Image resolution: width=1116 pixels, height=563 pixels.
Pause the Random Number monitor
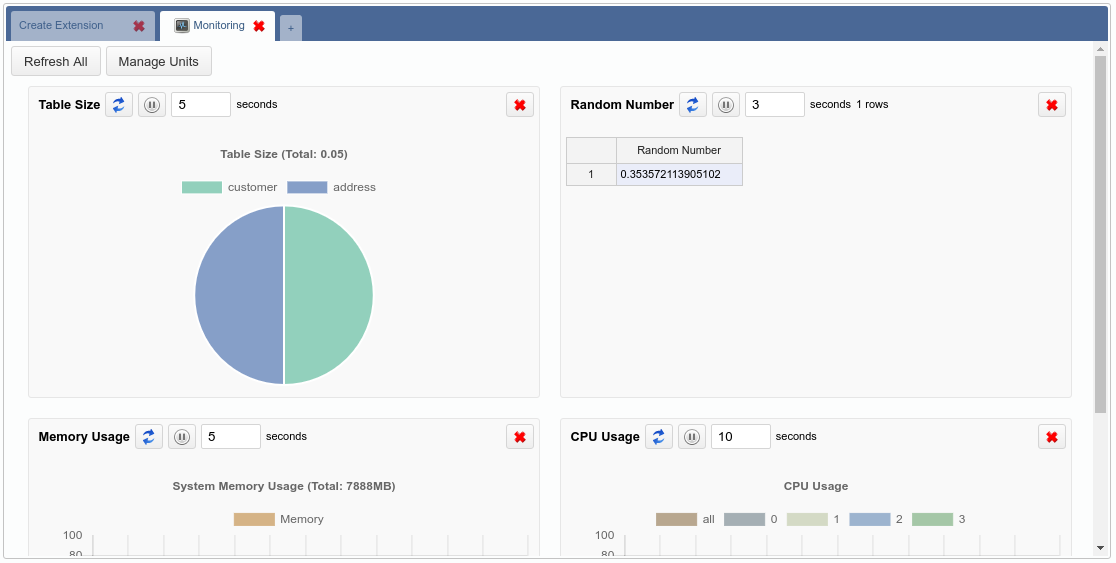coord(726,105)
